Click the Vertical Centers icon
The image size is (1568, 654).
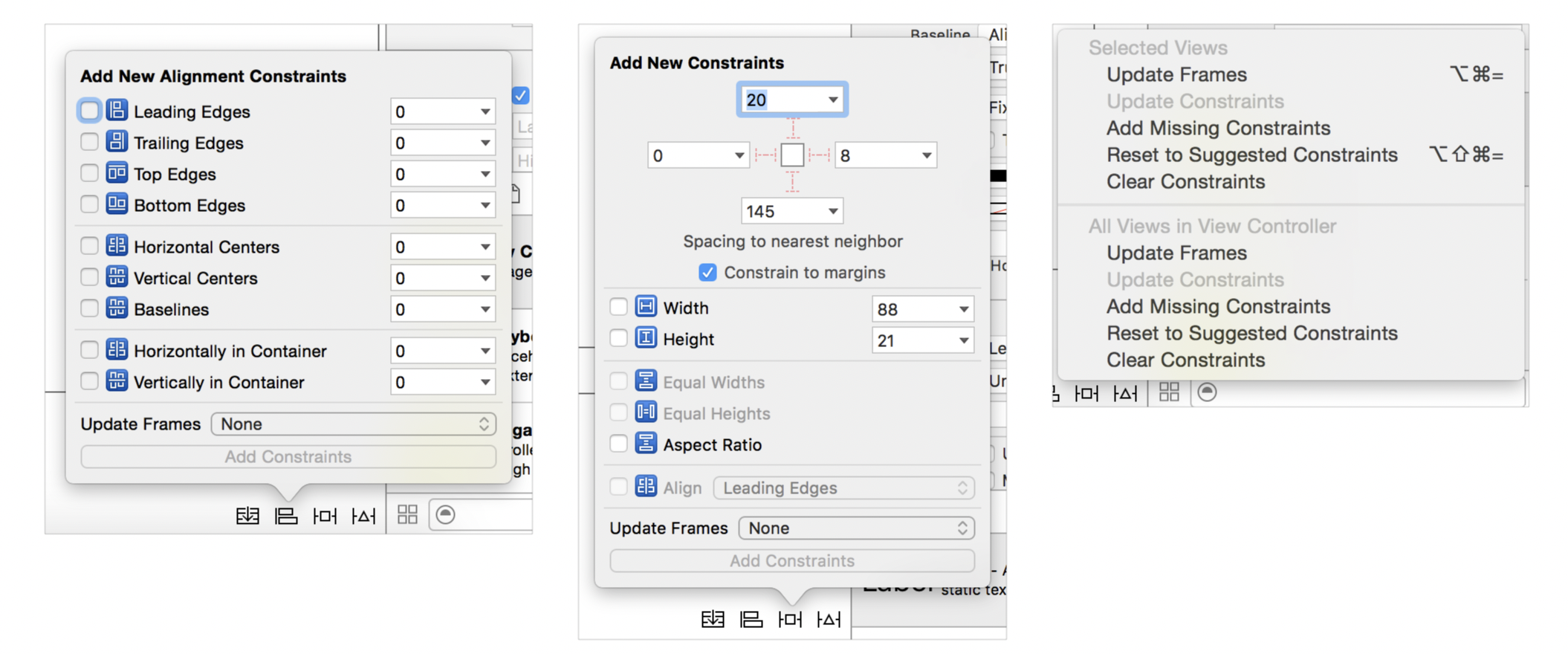click(117, 276)
